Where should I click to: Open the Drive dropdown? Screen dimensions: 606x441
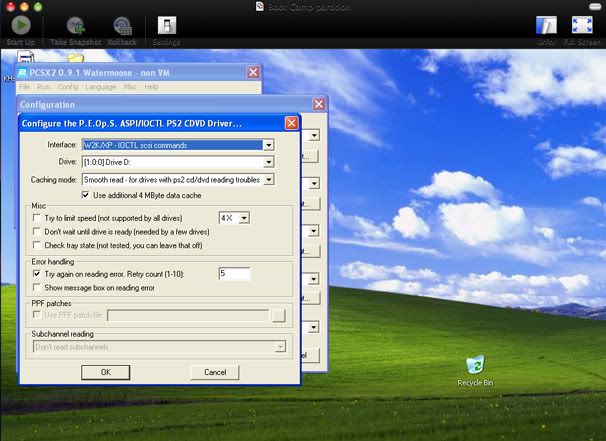268,162
